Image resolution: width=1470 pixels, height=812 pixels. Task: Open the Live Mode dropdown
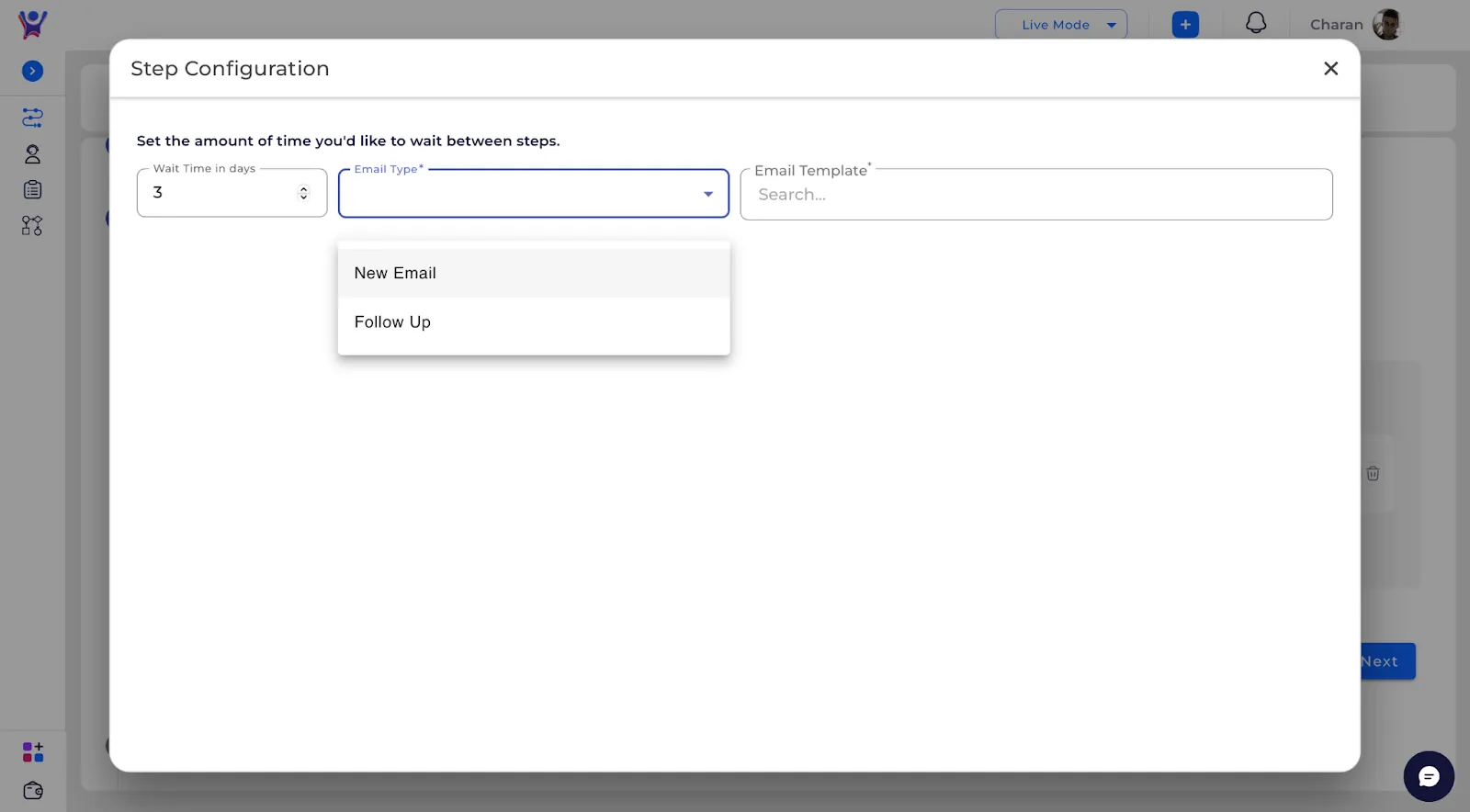pos(1061,25)
